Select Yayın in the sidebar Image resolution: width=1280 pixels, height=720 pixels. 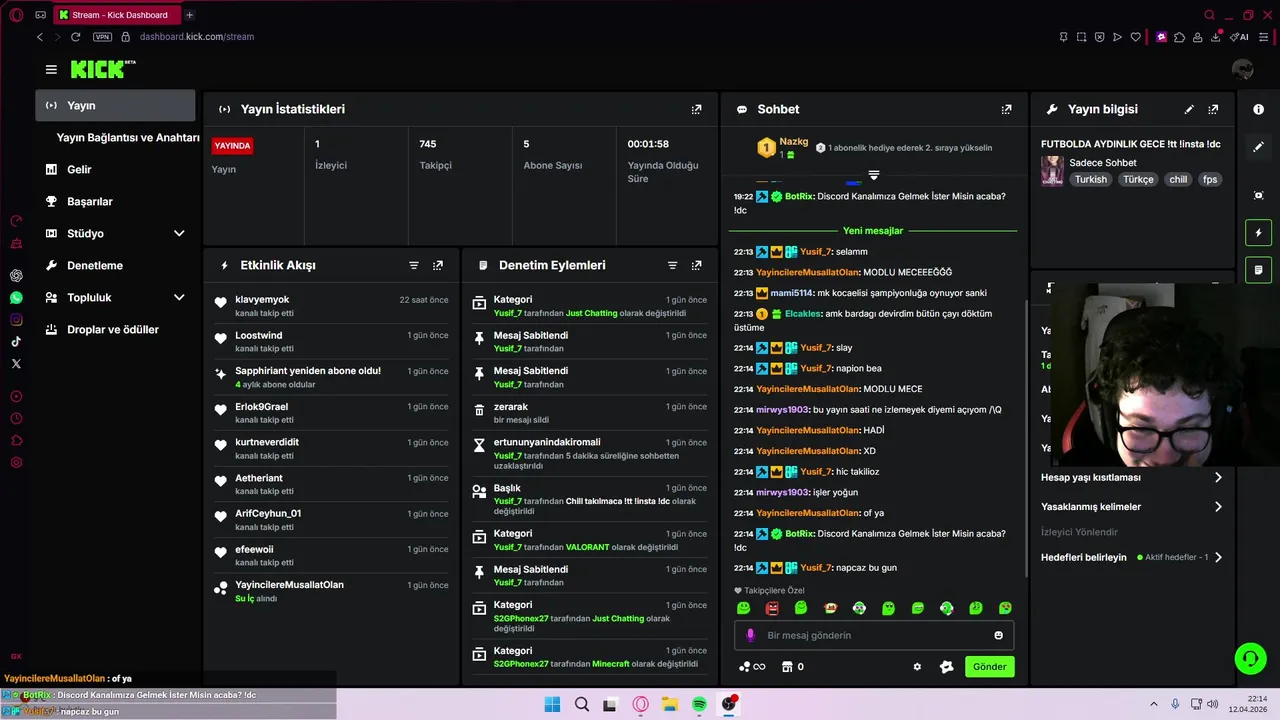[115, 105]
